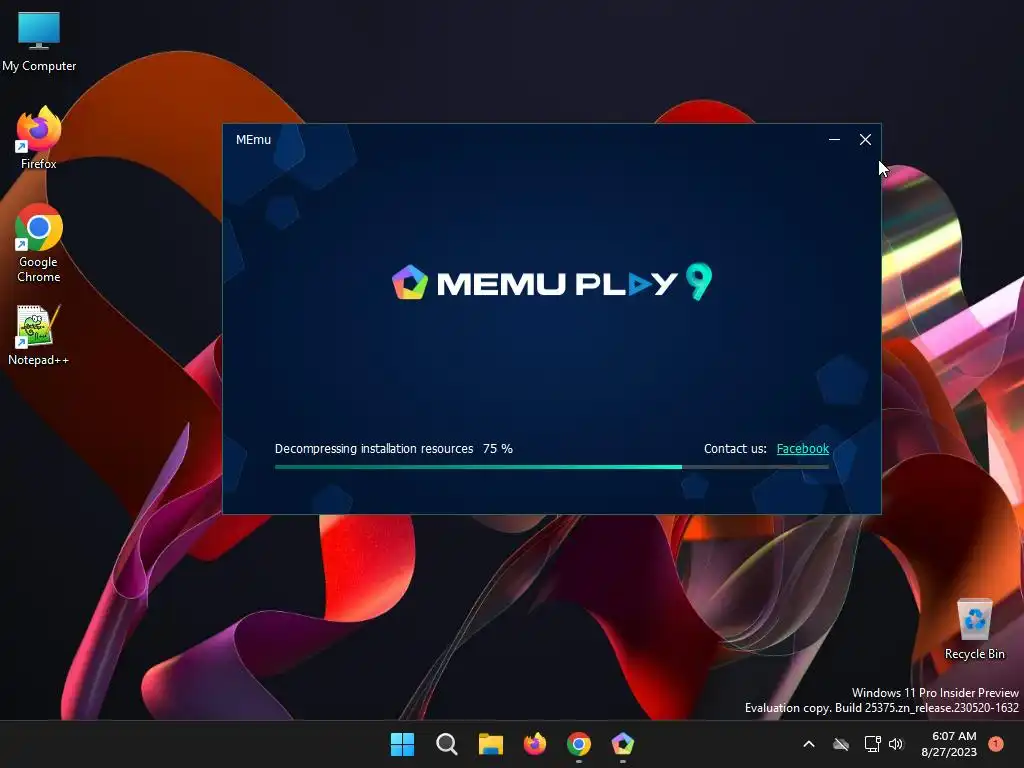Switch to MEmu installer in the taskbar
This screenshot has height=768, width=1024.
622,744
